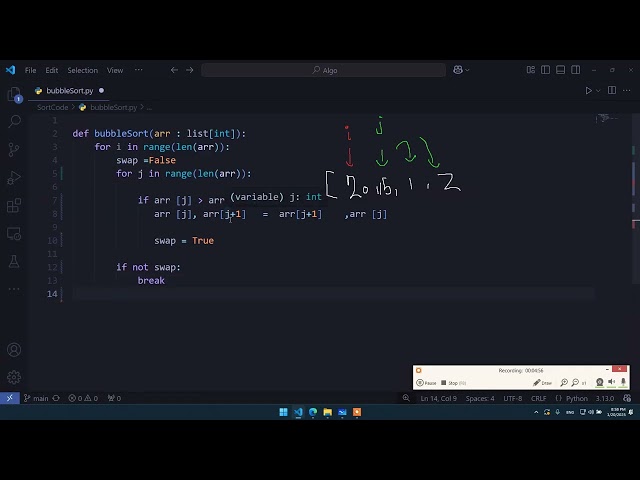This screenshot has height=480, width=640.
Task: Change end of line sequence CRLF
Action: point(538,398)
